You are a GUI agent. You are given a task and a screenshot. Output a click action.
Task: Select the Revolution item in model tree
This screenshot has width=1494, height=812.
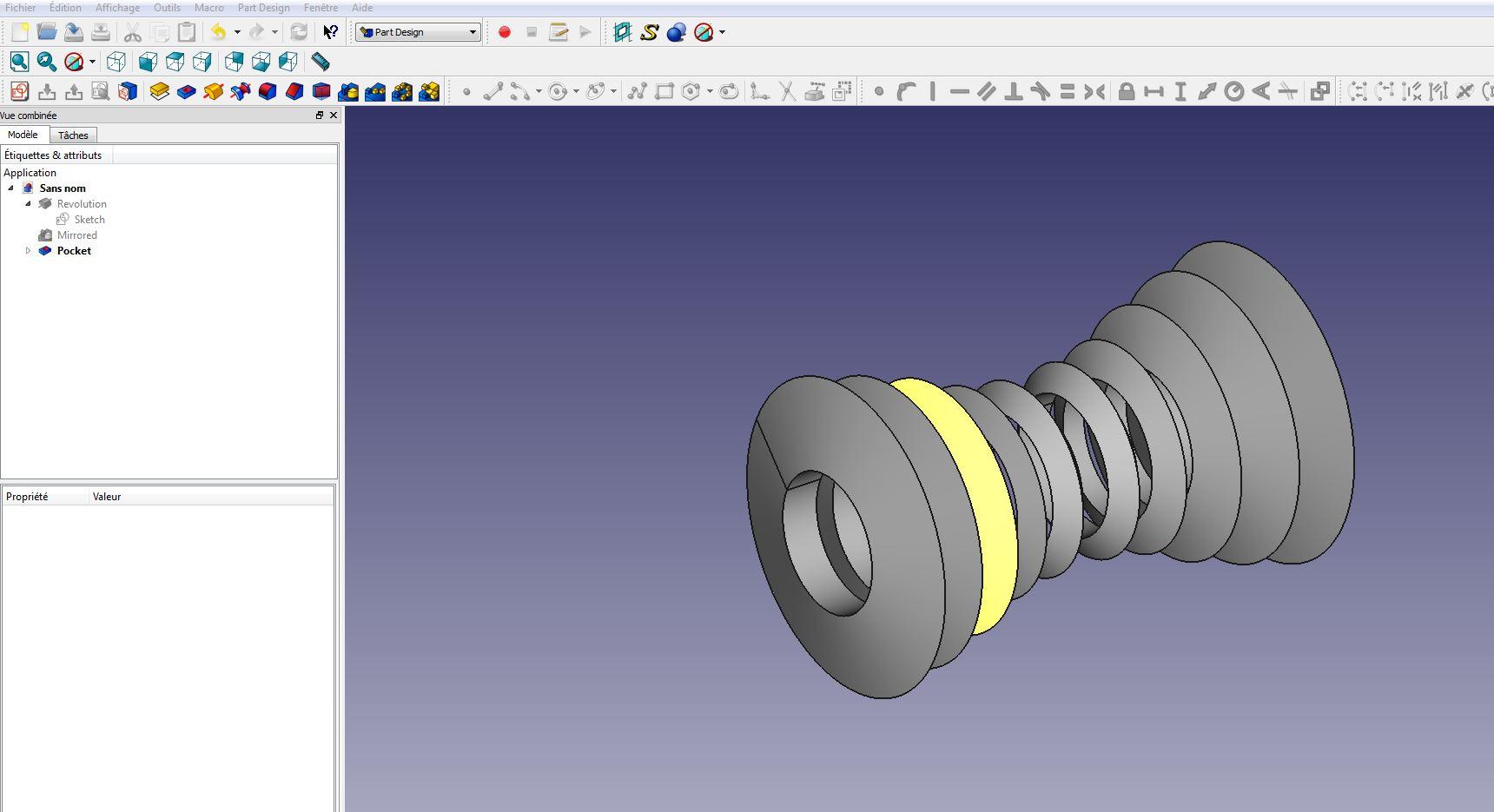tap(82, 204)
